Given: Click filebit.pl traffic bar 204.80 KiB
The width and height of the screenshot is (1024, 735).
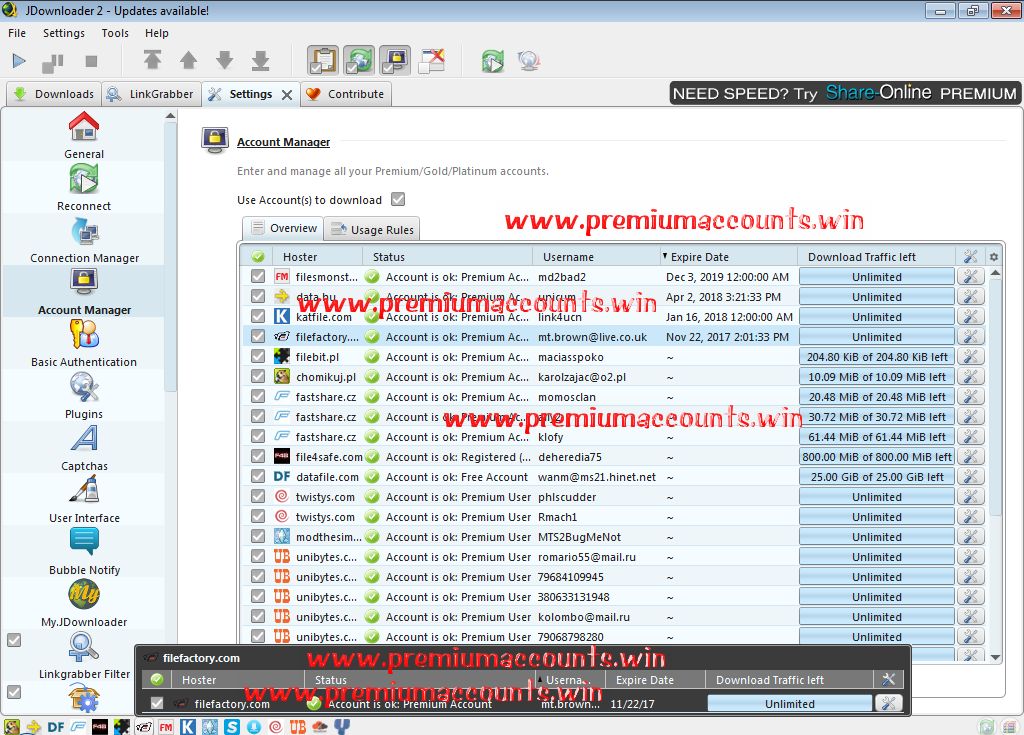Looking at the screenshot, I should click(x=876, y=357).
